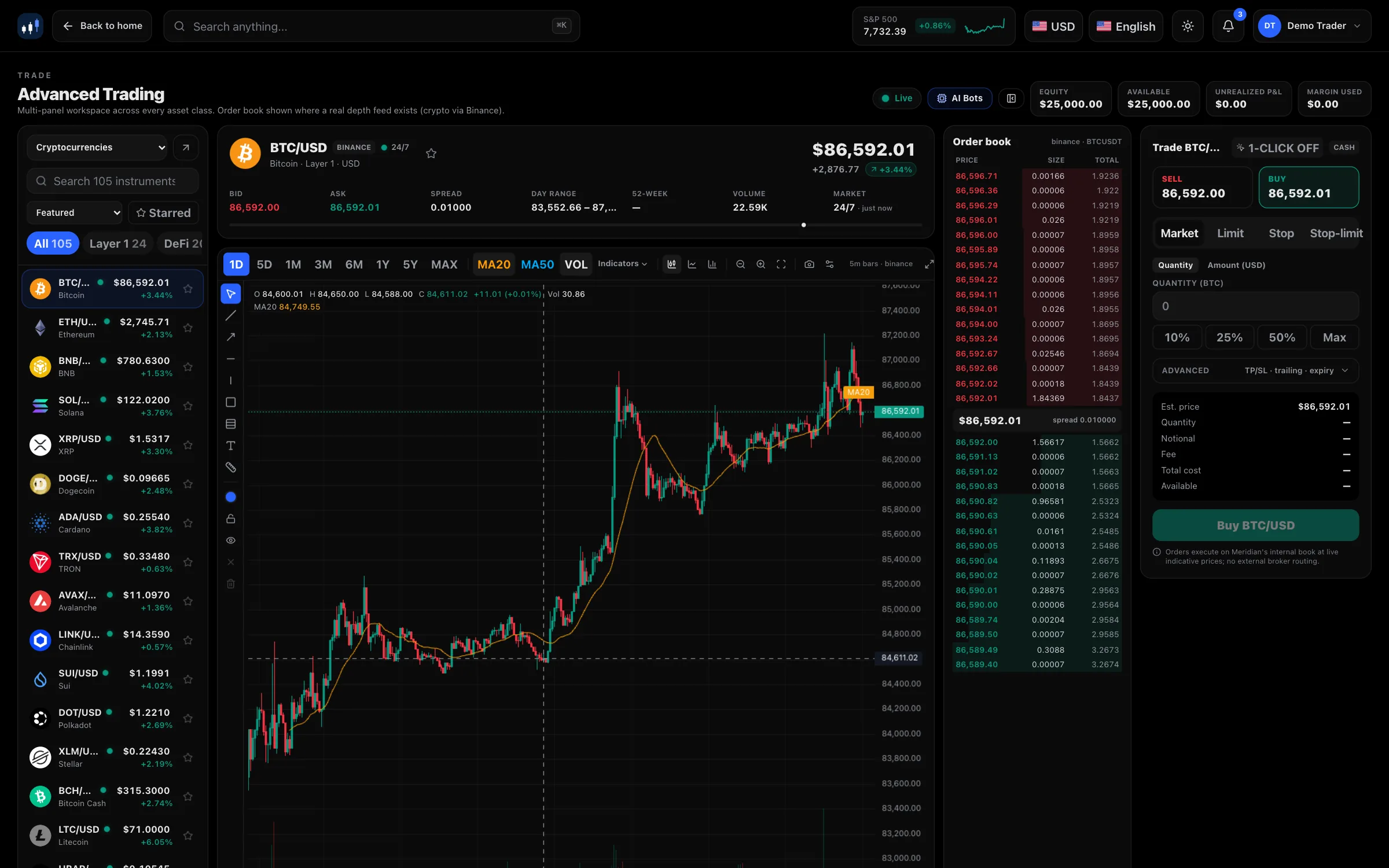Switch chart to candlestick style
The width and height of the screenshot is (1389, 868).
point(671,264)
